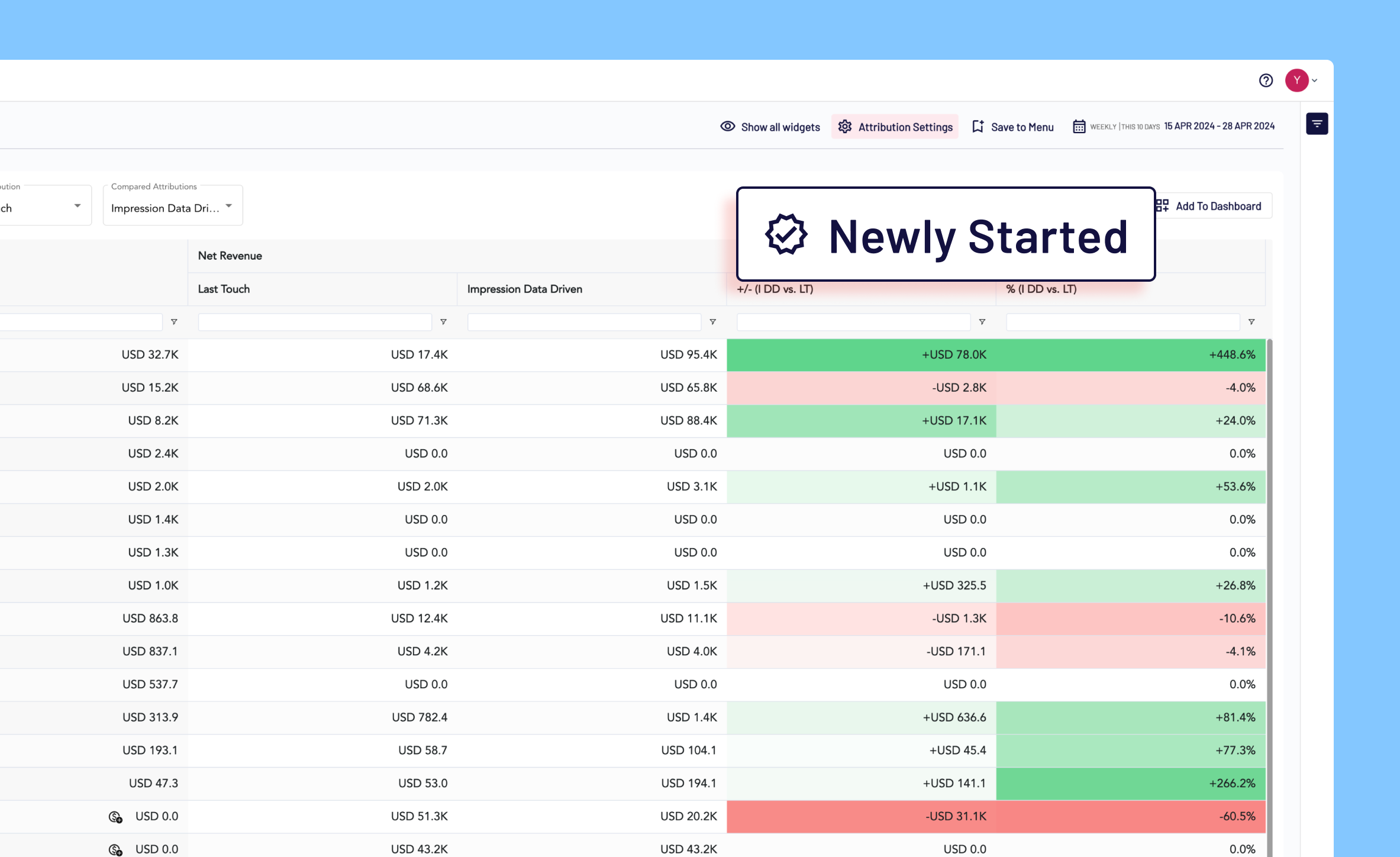The width and height of the screenshot is (1400, 857).
Task: Open the help question mark icon
Action: pos(1266,80)
